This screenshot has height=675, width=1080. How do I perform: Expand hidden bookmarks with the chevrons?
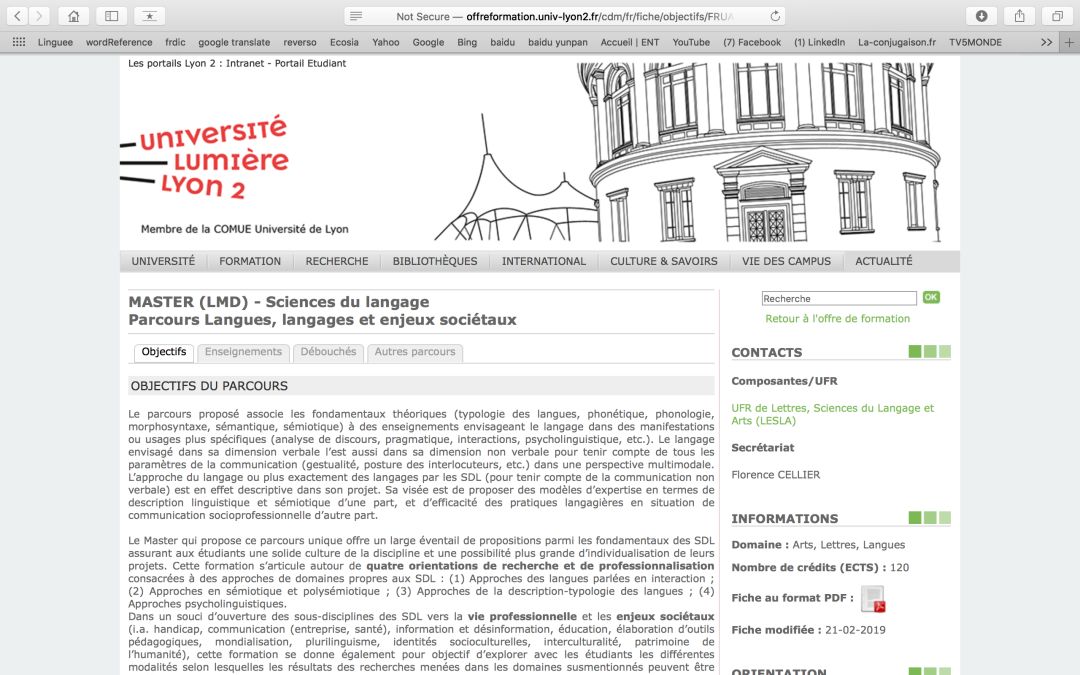pos(1046,42)
